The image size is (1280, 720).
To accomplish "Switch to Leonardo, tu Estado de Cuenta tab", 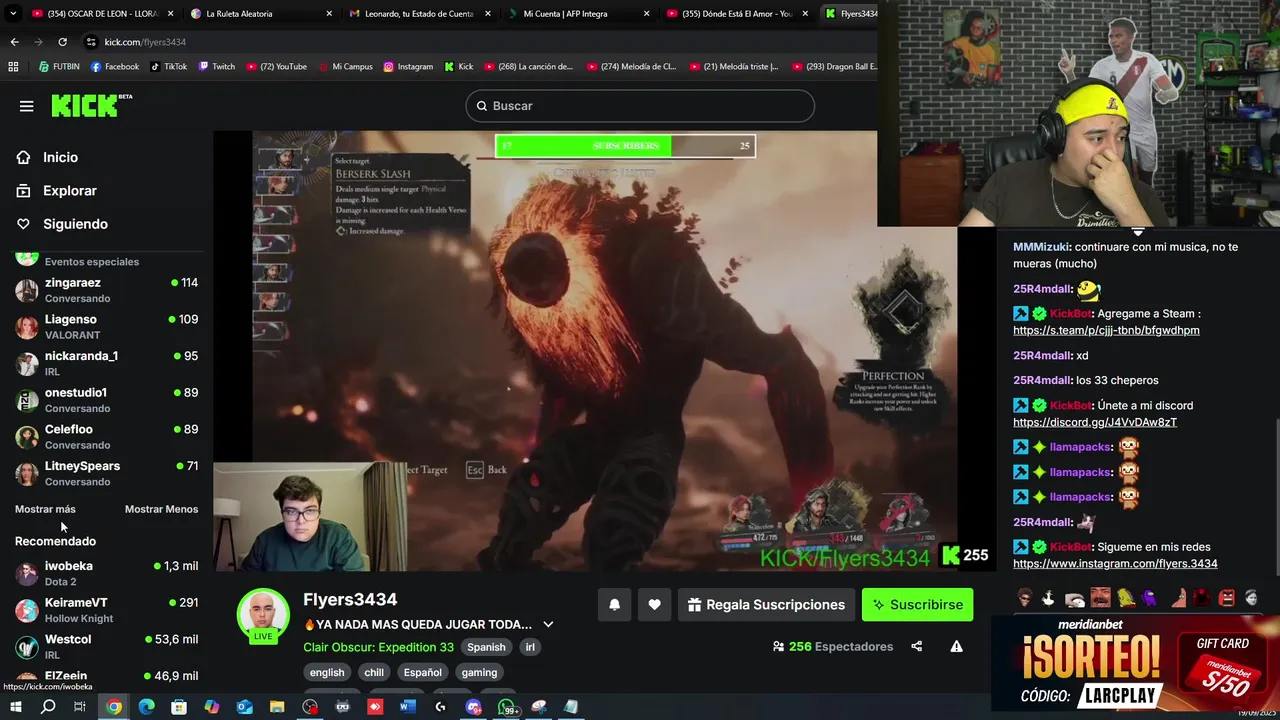I will [x=420, y=14].
